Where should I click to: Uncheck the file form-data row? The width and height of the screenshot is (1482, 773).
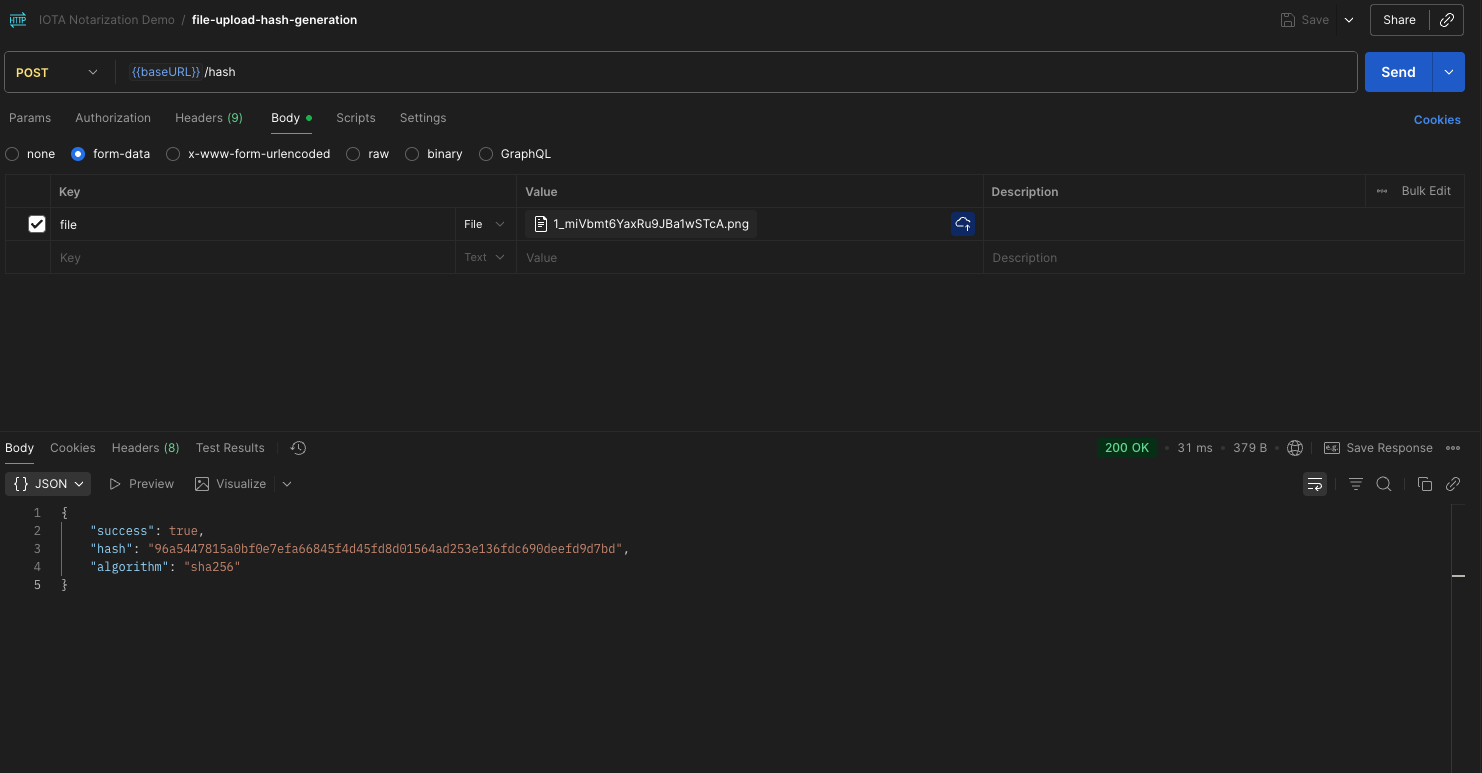pyautogui.click(x=37, y=224)
